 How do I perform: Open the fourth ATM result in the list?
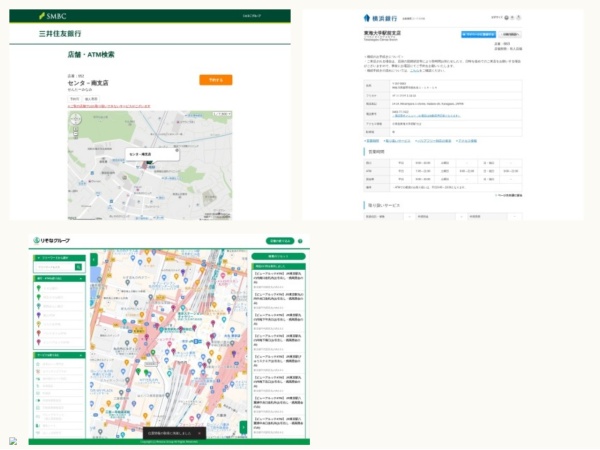pos(278,342)
